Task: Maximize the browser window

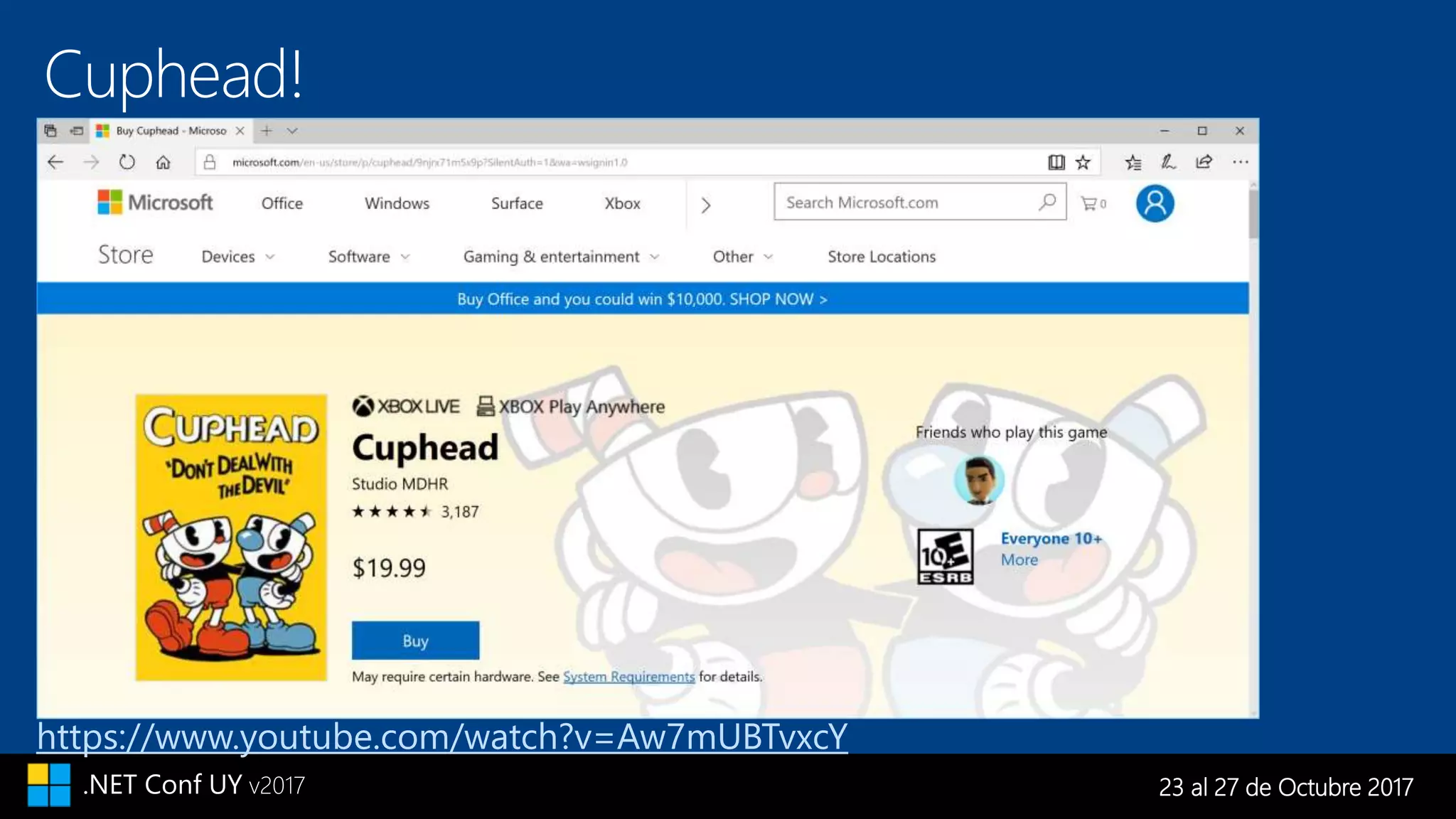Action: coord(1202,131)
